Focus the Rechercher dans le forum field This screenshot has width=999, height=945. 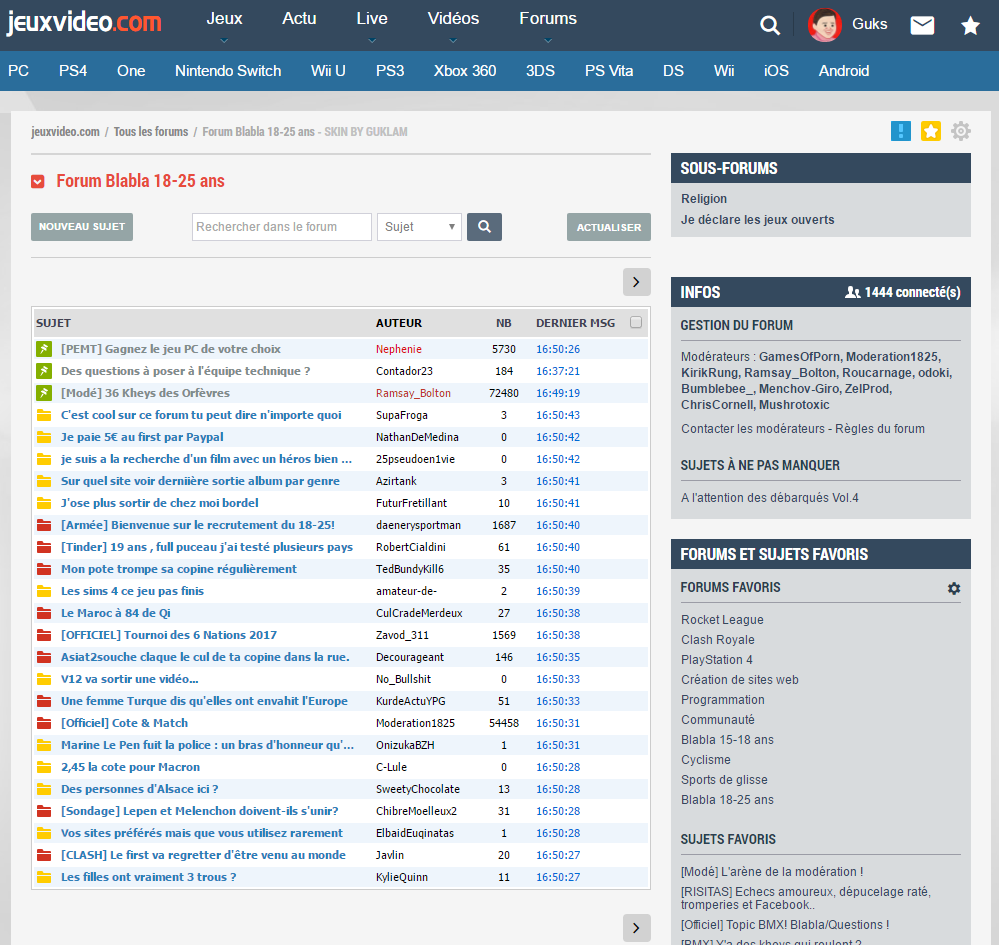pyautogui.click(x=282, y=227)
